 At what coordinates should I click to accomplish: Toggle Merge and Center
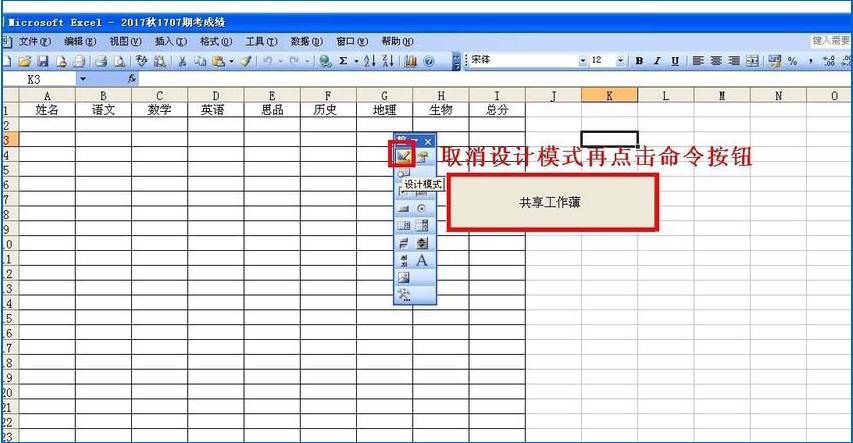tap(752, 61)
